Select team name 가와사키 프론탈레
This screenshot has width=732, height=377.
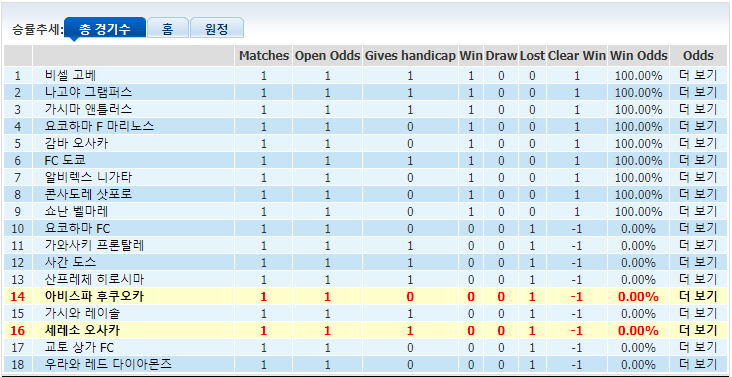click(95, 245)
